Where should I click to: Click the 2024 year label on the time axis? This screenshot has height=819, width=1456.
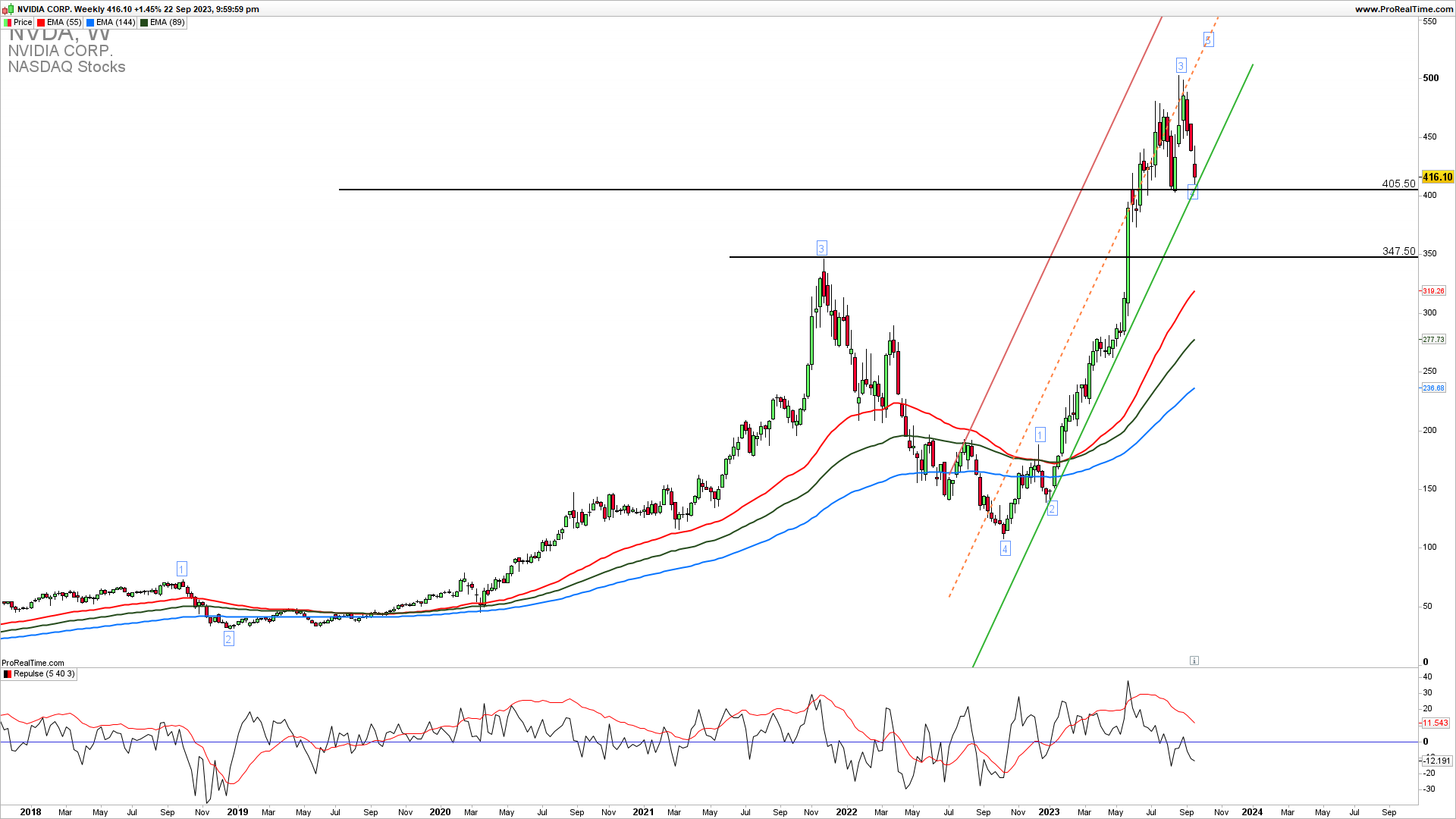click(1252, 812)
